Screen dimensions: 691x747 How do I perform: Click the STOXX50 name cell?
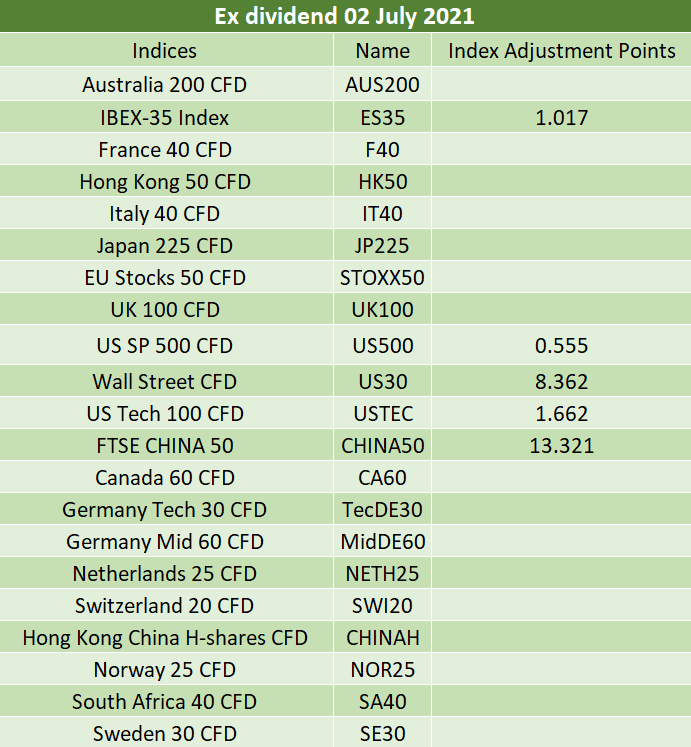pyautogui.click(x=382, y=278)
